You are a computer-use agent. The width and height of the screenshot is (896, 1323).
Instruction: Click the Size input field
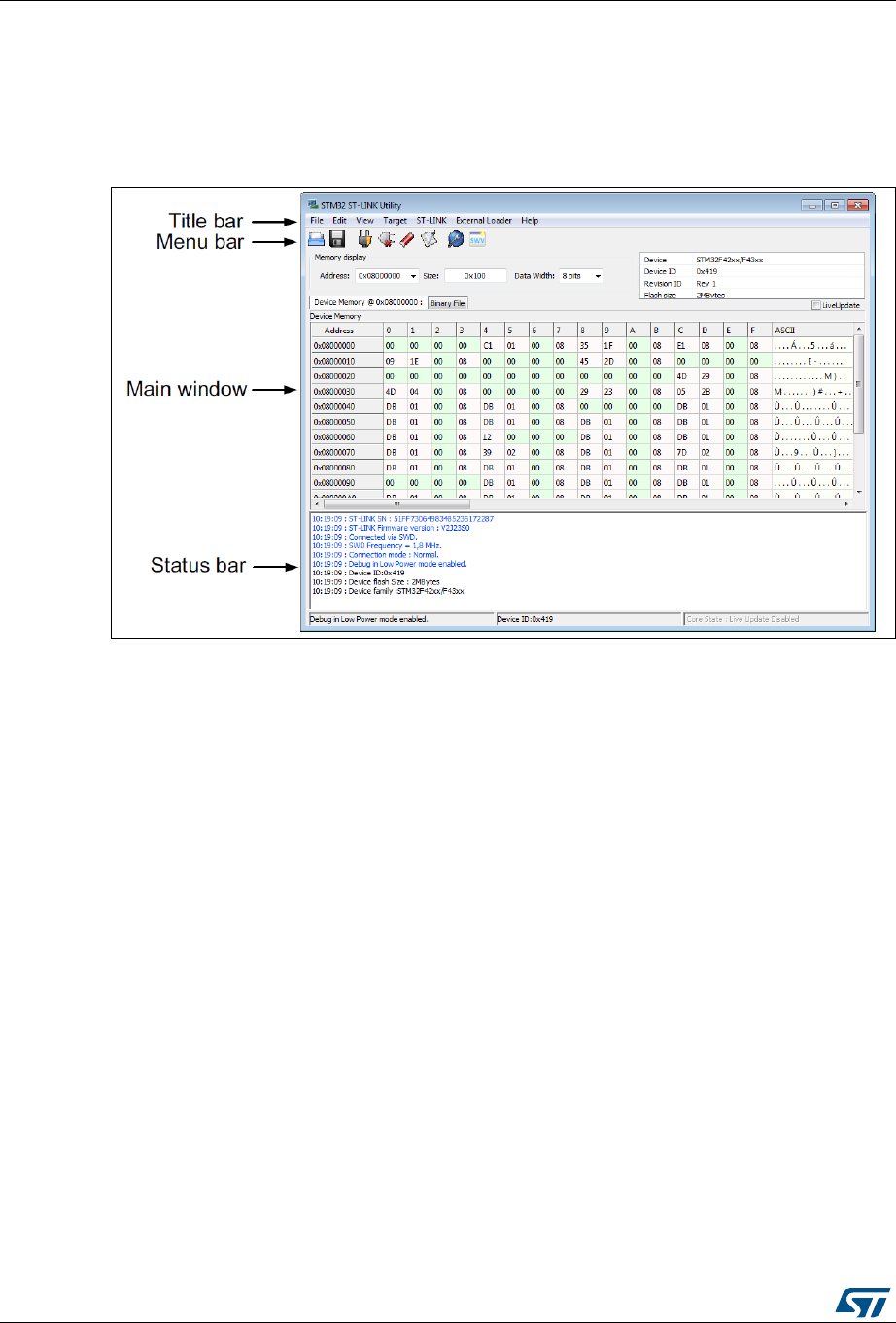point(475,276)
